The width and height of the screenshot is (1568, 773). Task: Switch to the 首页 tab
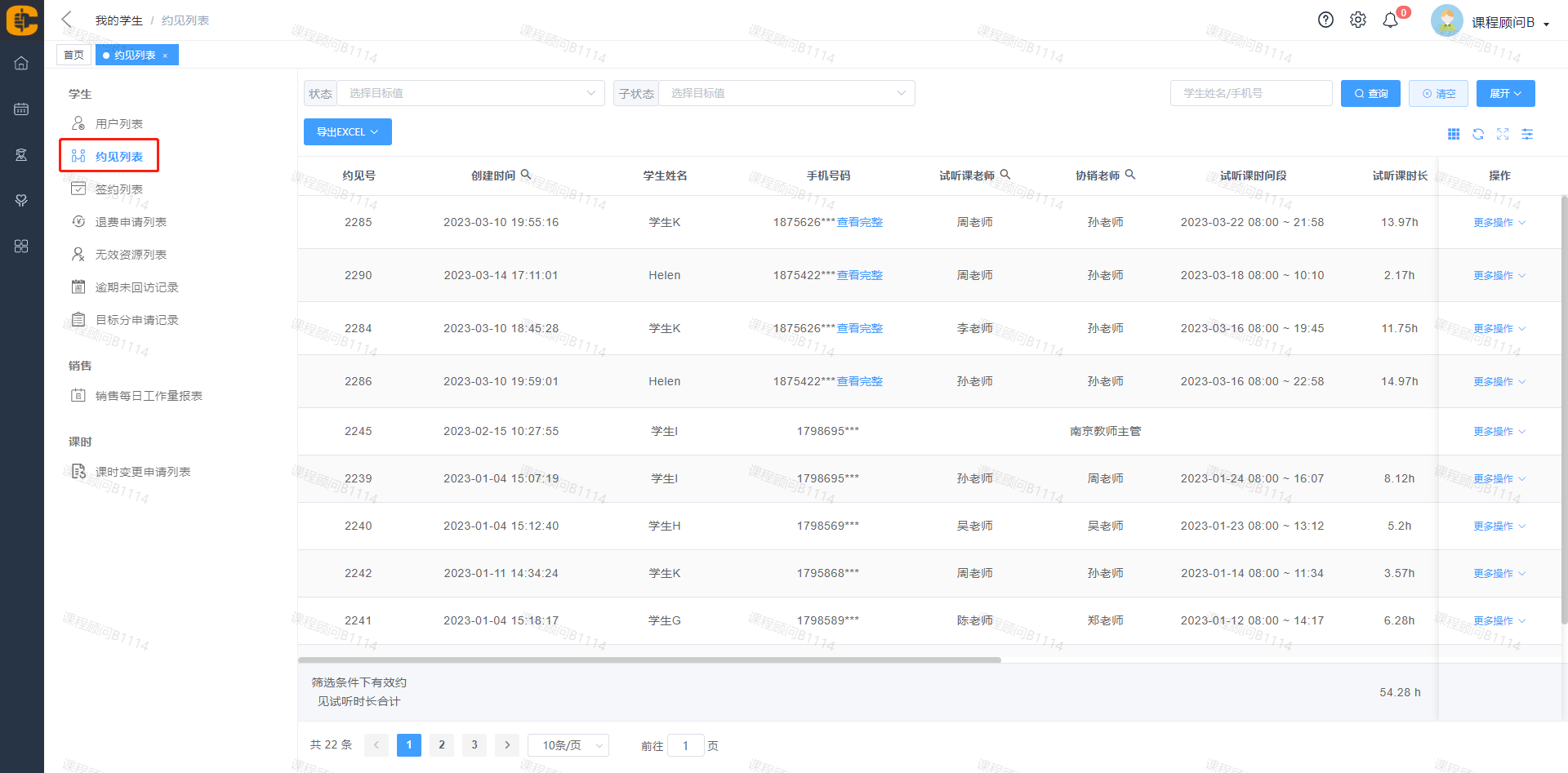(73, 55)
